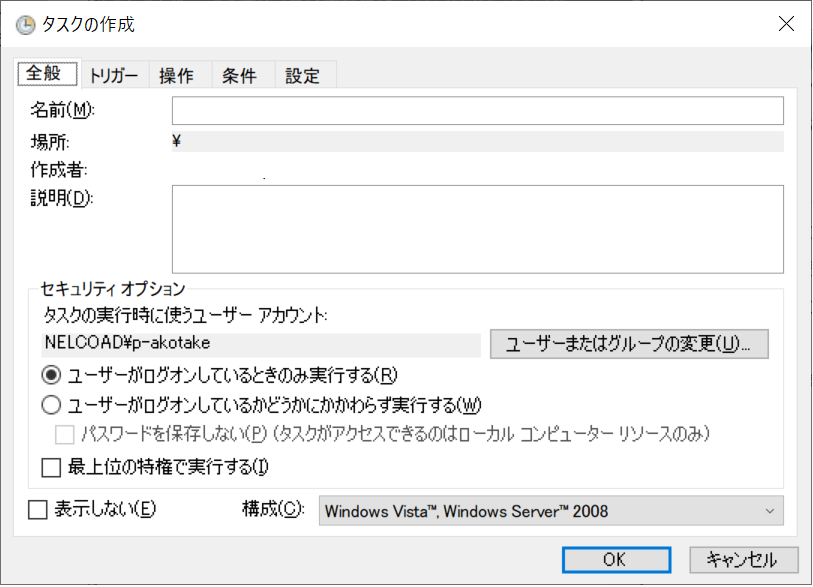
Task: Confirm with the OK button
Action: point(616,560)
